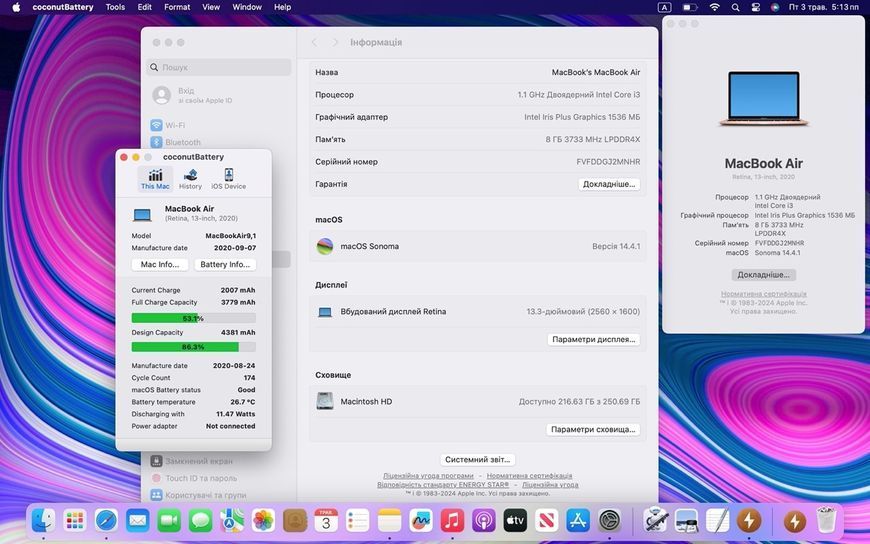Image resolution: width=870 pixels, height=544 pixels.
Task: Click the Параметри дисплея... button
Action: 594,339
